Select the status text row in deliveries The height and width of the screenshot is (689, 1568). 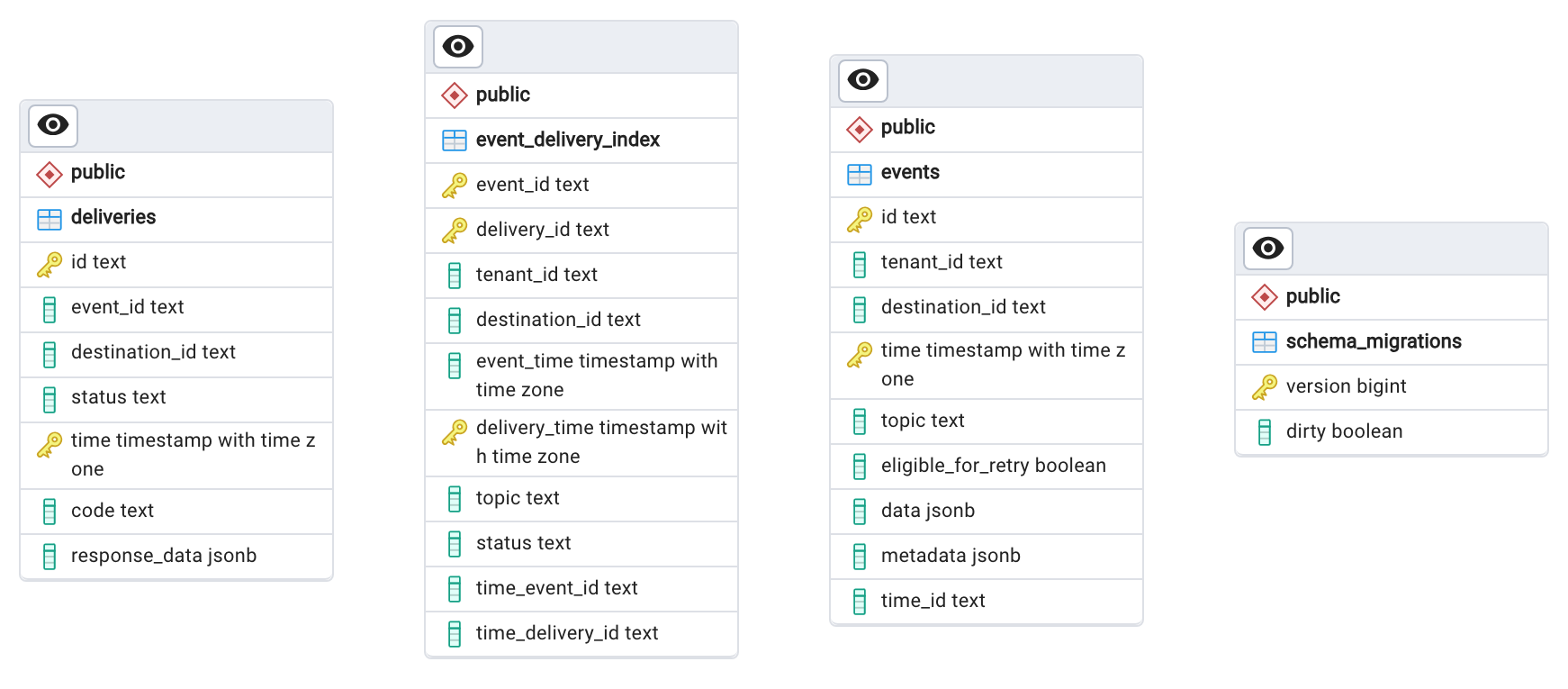click(119, 397)
